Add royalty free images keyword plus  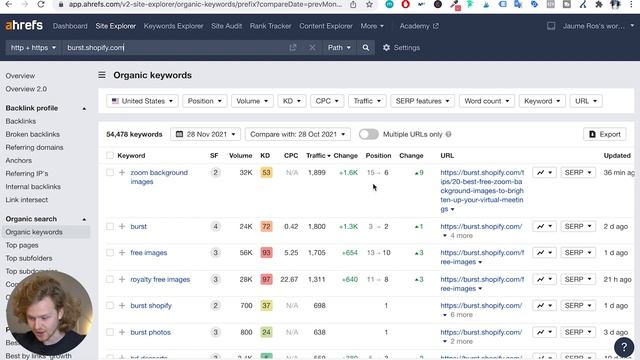point(122,280)
